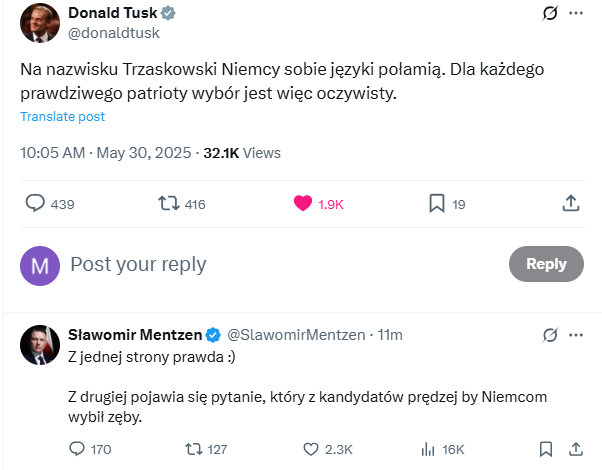Open Grok icon on Mentzen's reply
The height and width of the screenshot is (470, 602).
click(549, 335)
